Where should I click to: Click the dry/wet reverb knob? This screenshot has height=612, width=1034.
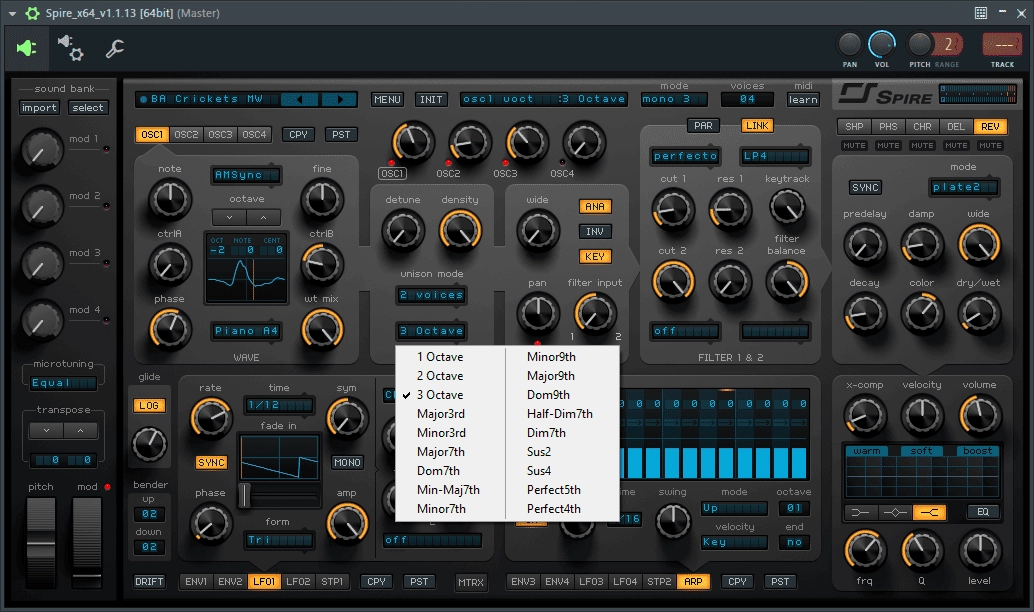(x=979, y=313)
